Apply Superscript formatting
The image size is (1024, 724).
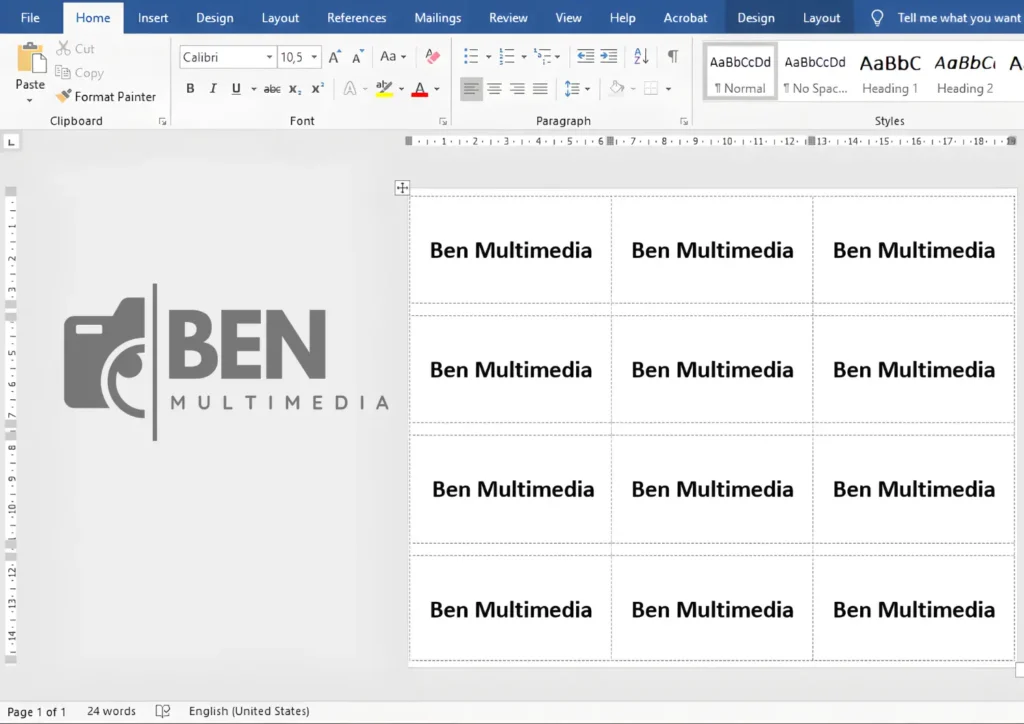(317, 89)
